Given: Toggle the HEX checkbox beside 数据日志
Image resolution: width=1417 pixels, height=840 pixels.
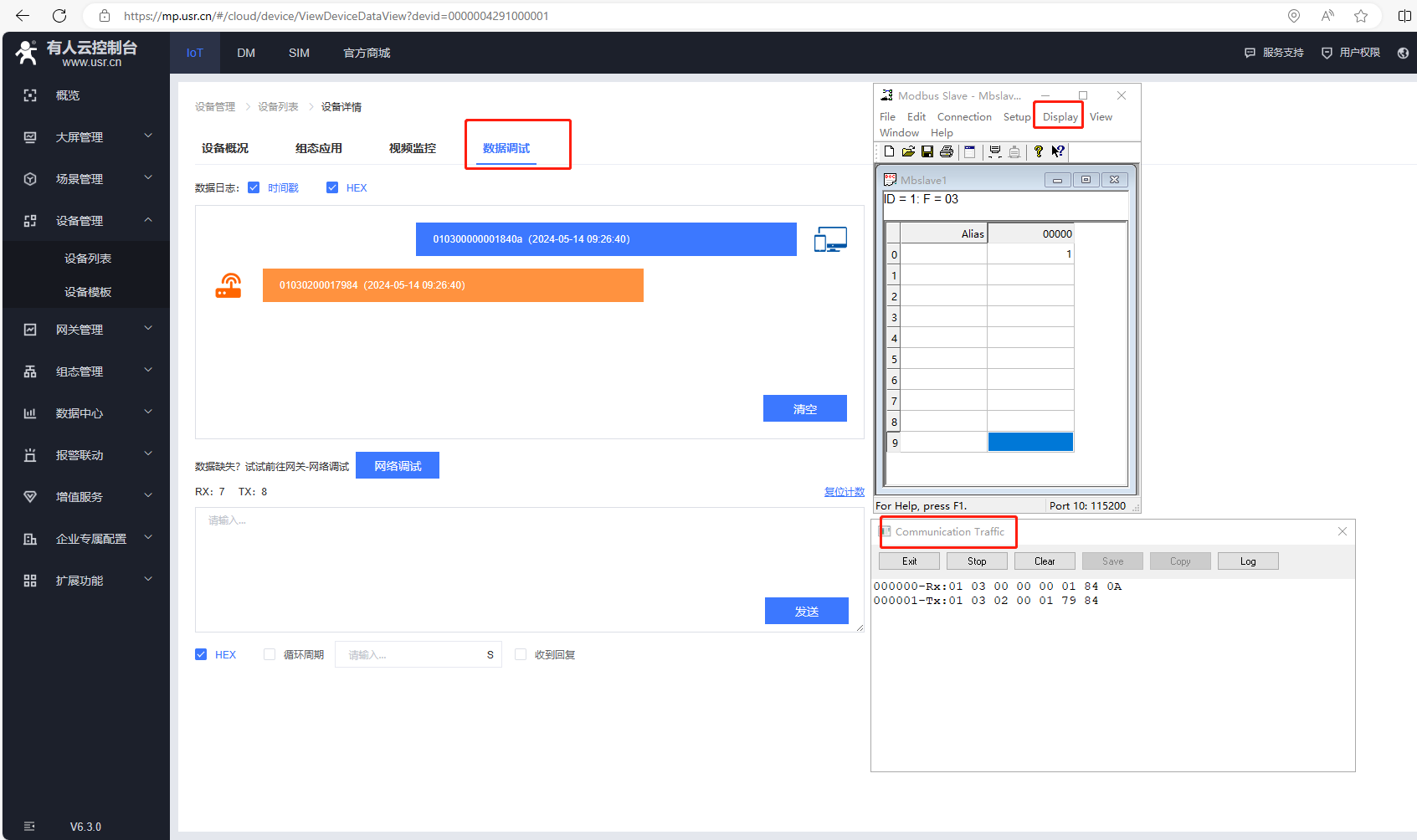Looking at the screenshot, I should (332, 187).
